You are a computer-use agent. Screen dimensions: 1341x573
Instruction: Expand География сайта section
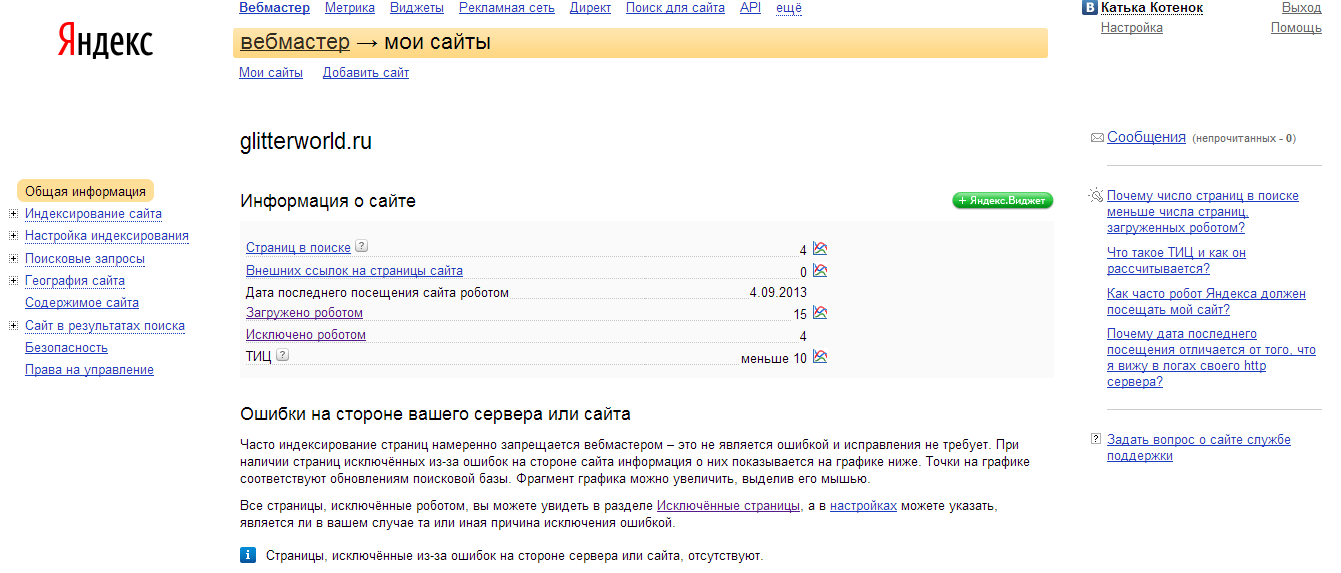tap(13, 281)
